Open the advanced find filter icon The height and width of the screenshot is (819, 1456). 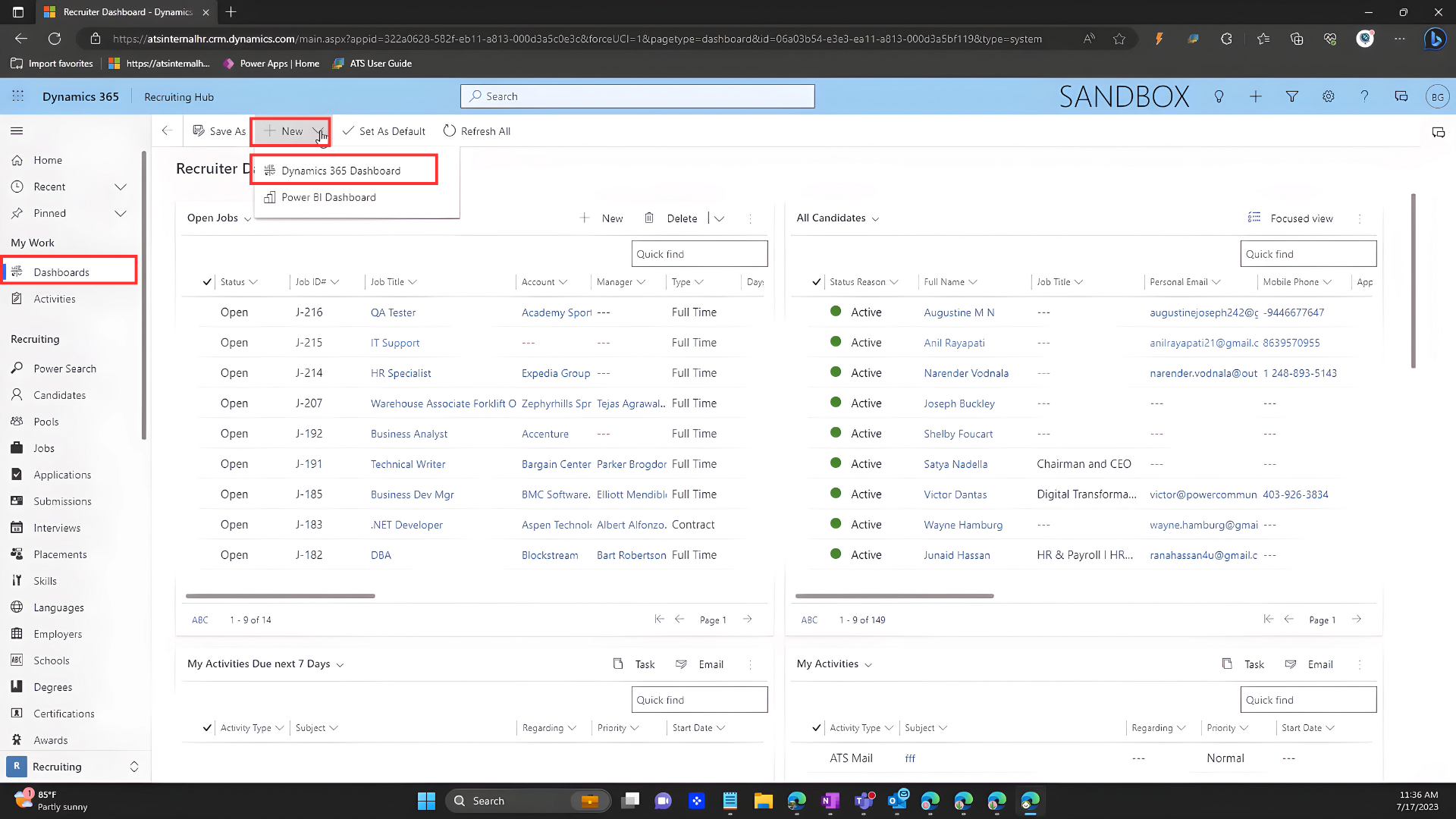[1292, 96]
